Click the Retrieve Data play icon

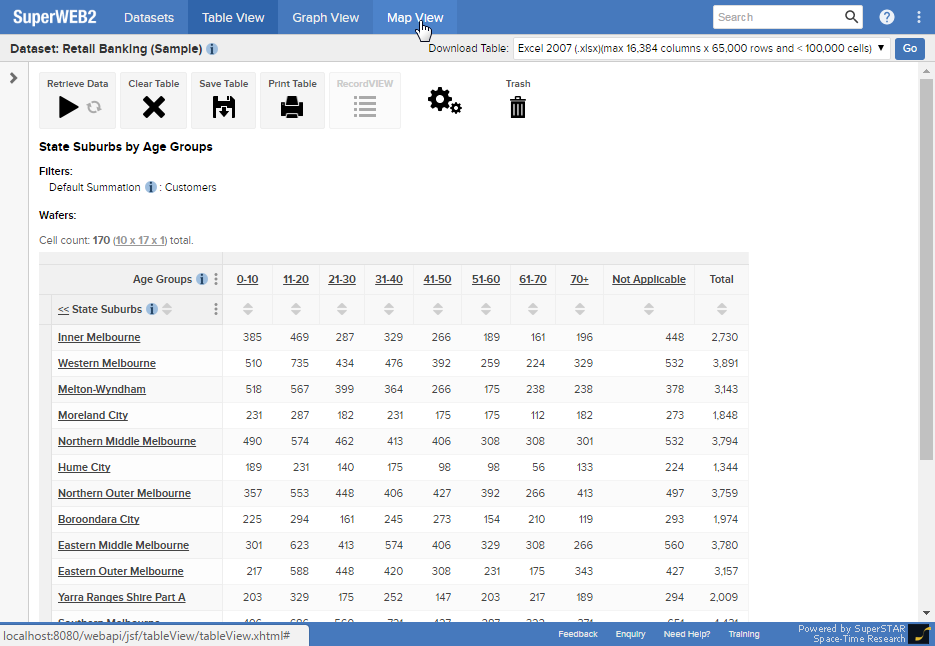pyautogui.click(x=68, y=107)
